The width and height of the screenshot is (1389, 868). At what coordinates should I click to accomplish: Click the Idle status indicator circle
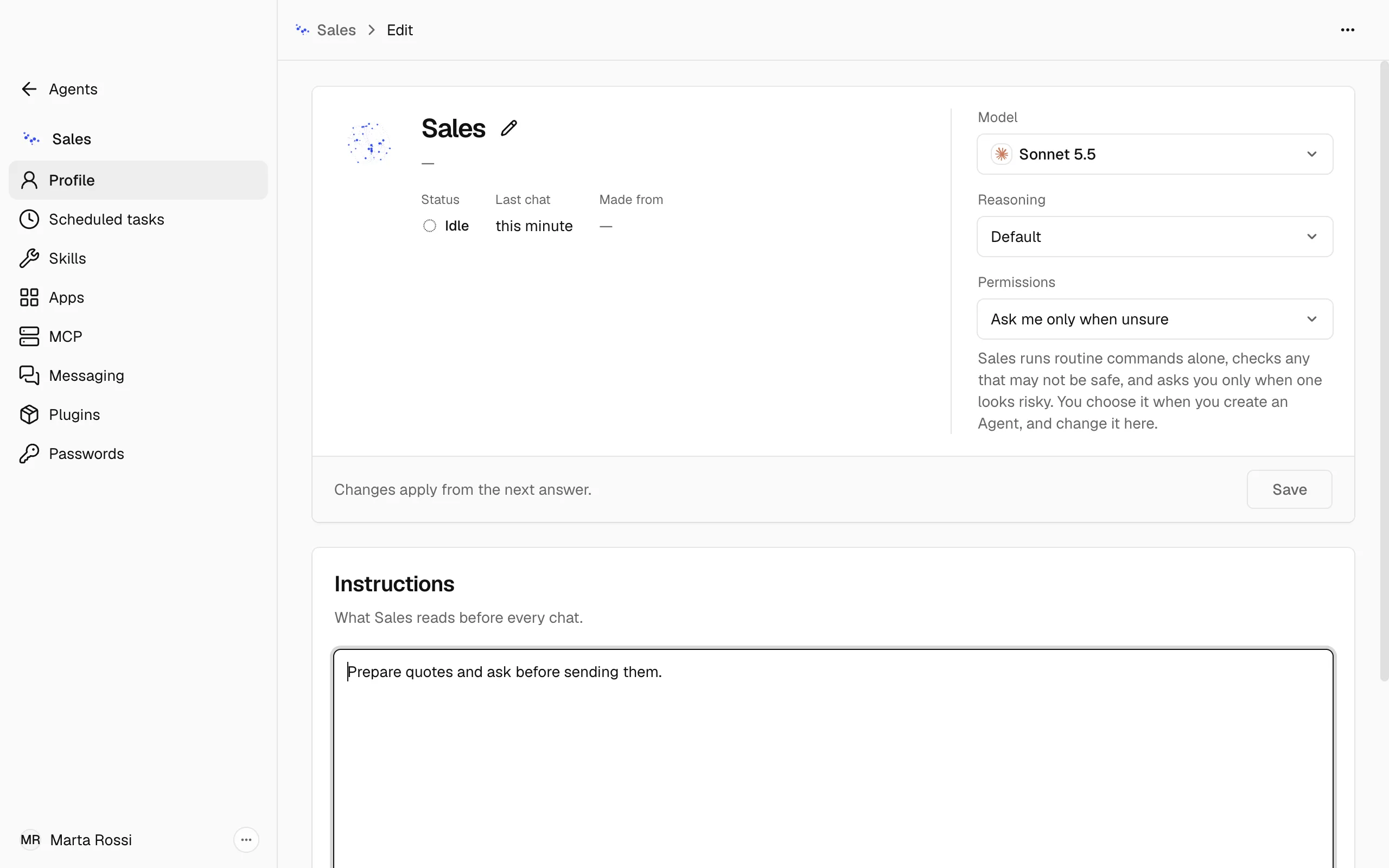[x=429, y=226]
